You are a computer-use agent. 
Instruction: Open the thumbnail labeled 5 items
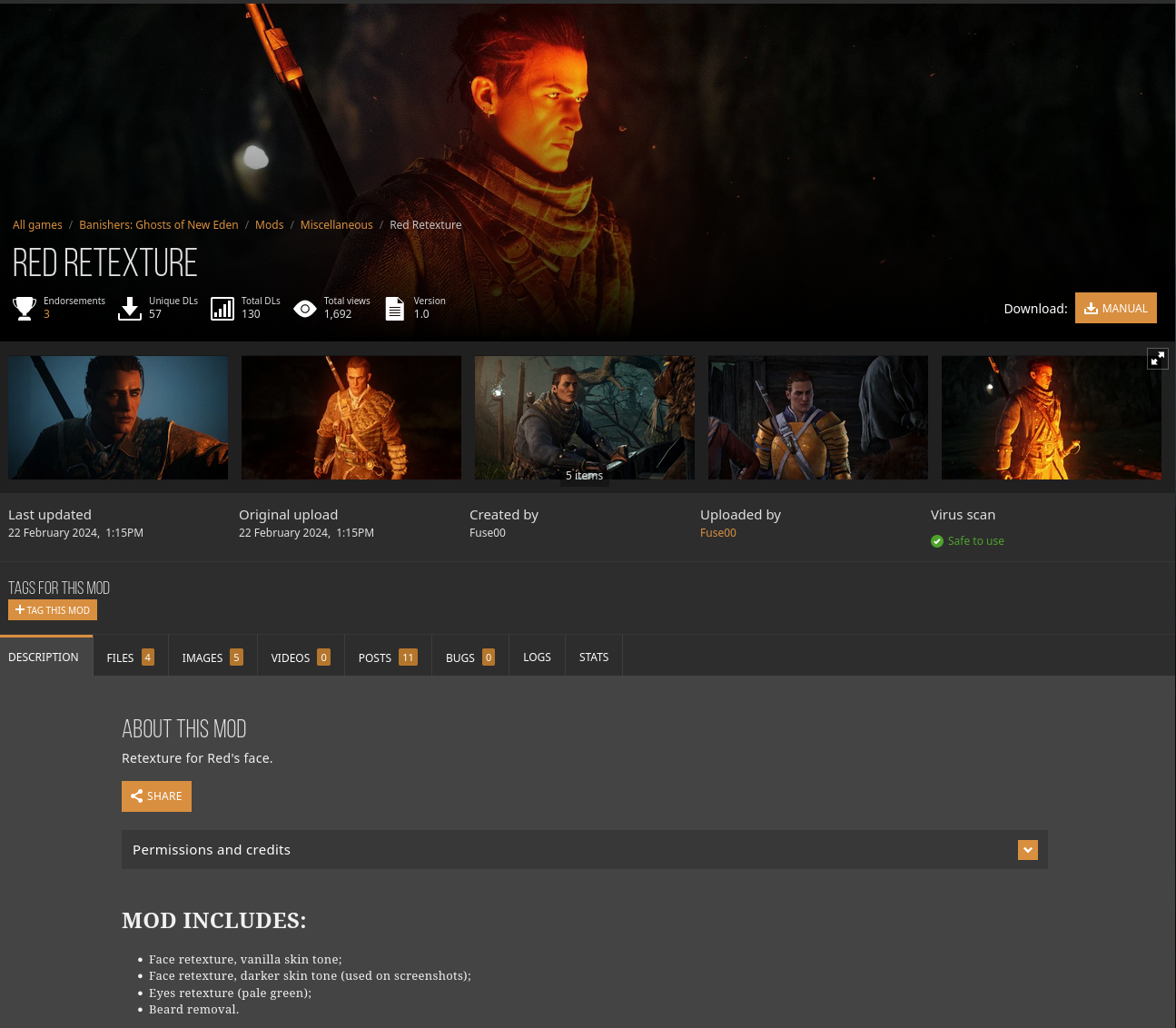click(x=585, y=418)
